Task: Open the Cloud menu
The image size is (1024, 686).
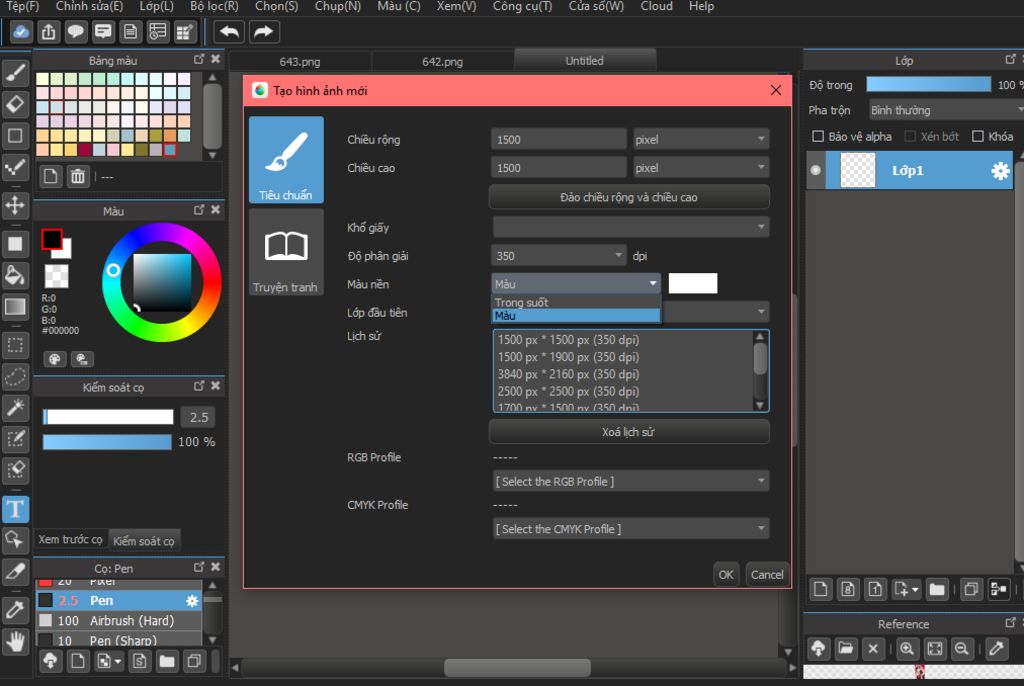Action: point(656,7)
